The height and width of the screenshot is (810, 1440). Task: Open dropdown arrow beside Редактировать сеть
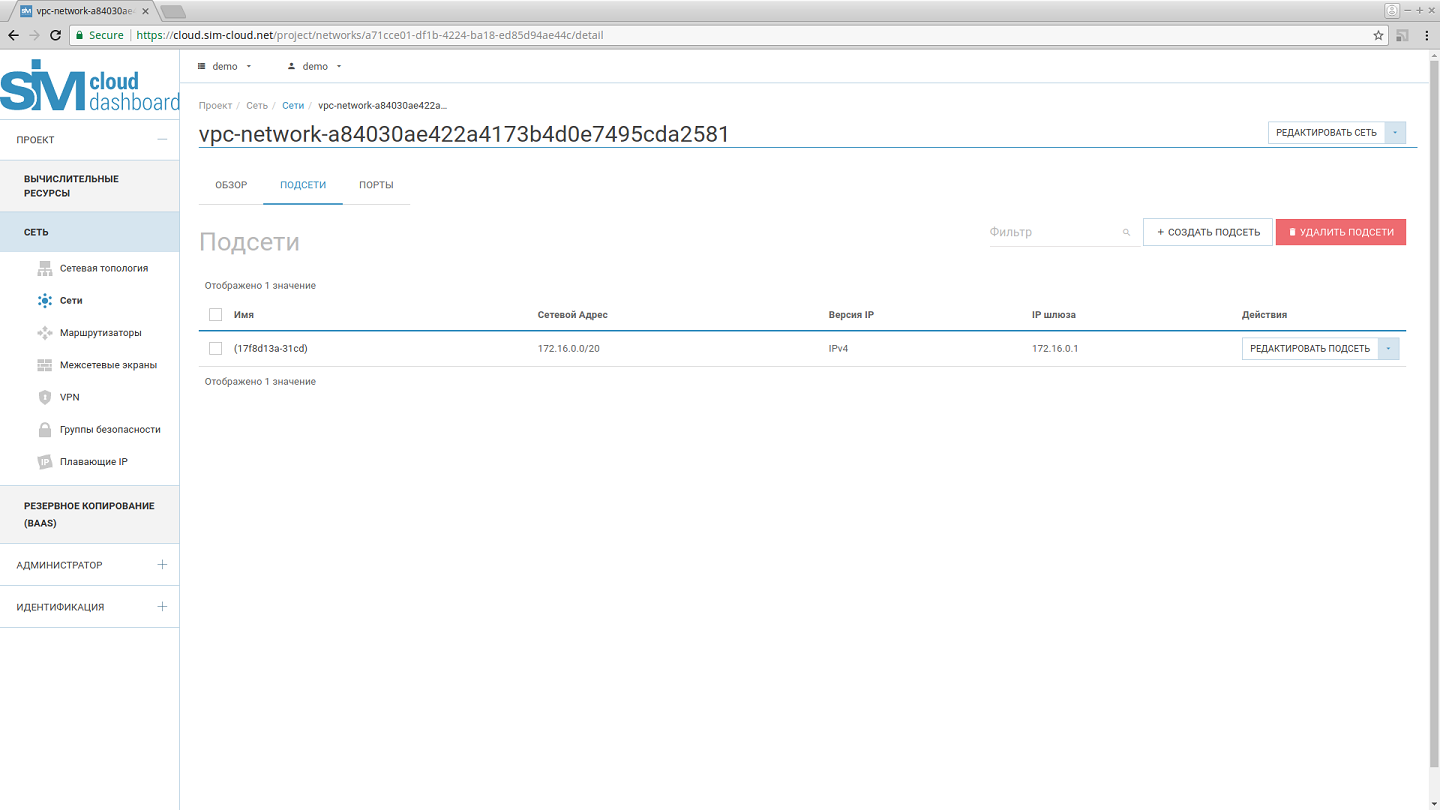(x=1395, y=133)
